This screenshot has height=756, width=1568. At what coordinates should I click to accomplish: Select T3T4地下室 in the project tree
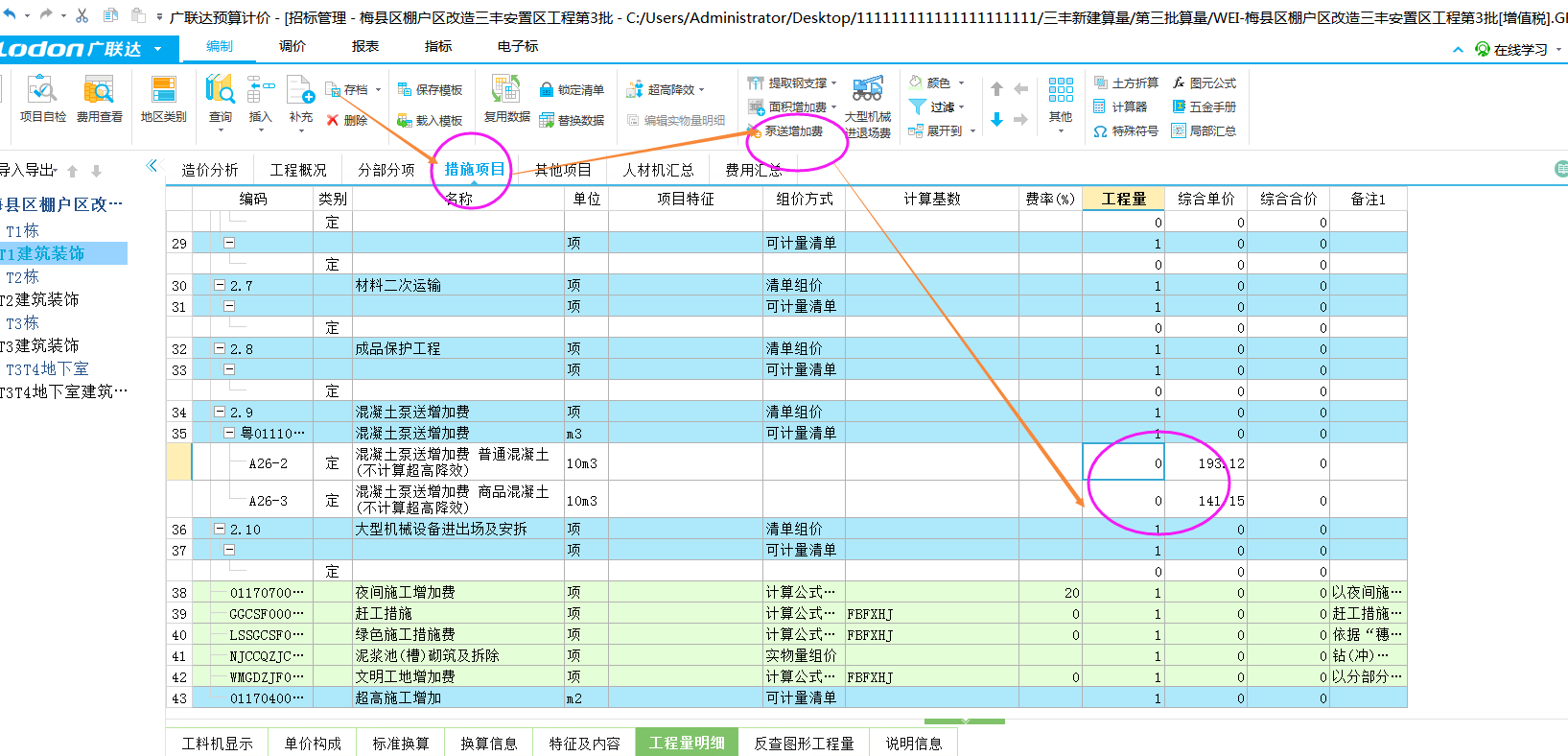tap(47, 369)
